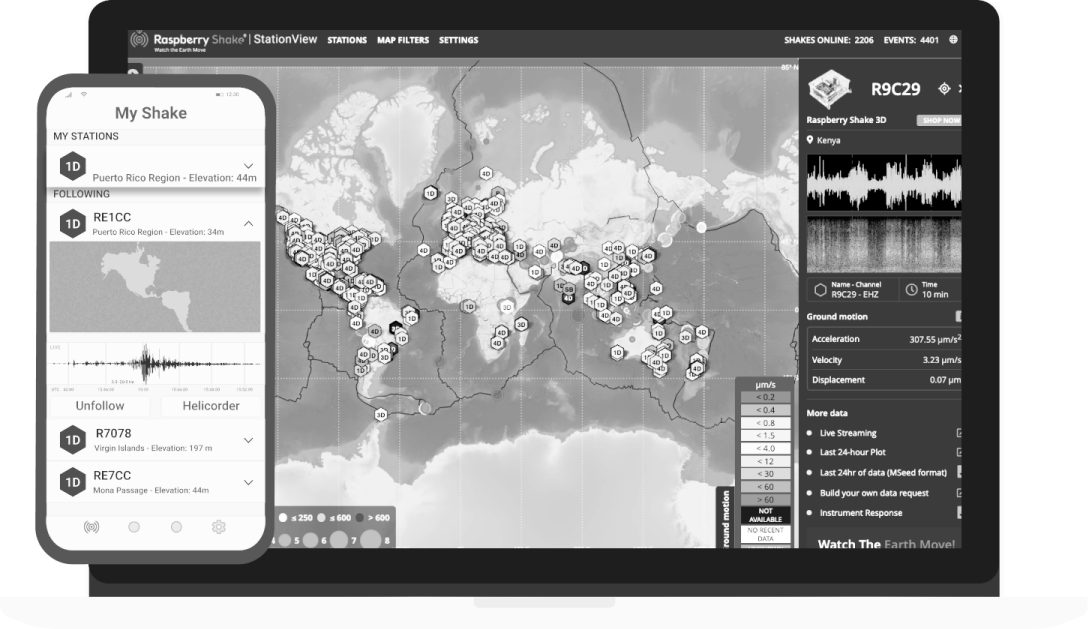Click the > 600 depth circle in legend
1088x629 pixels.
coord(359,517)
